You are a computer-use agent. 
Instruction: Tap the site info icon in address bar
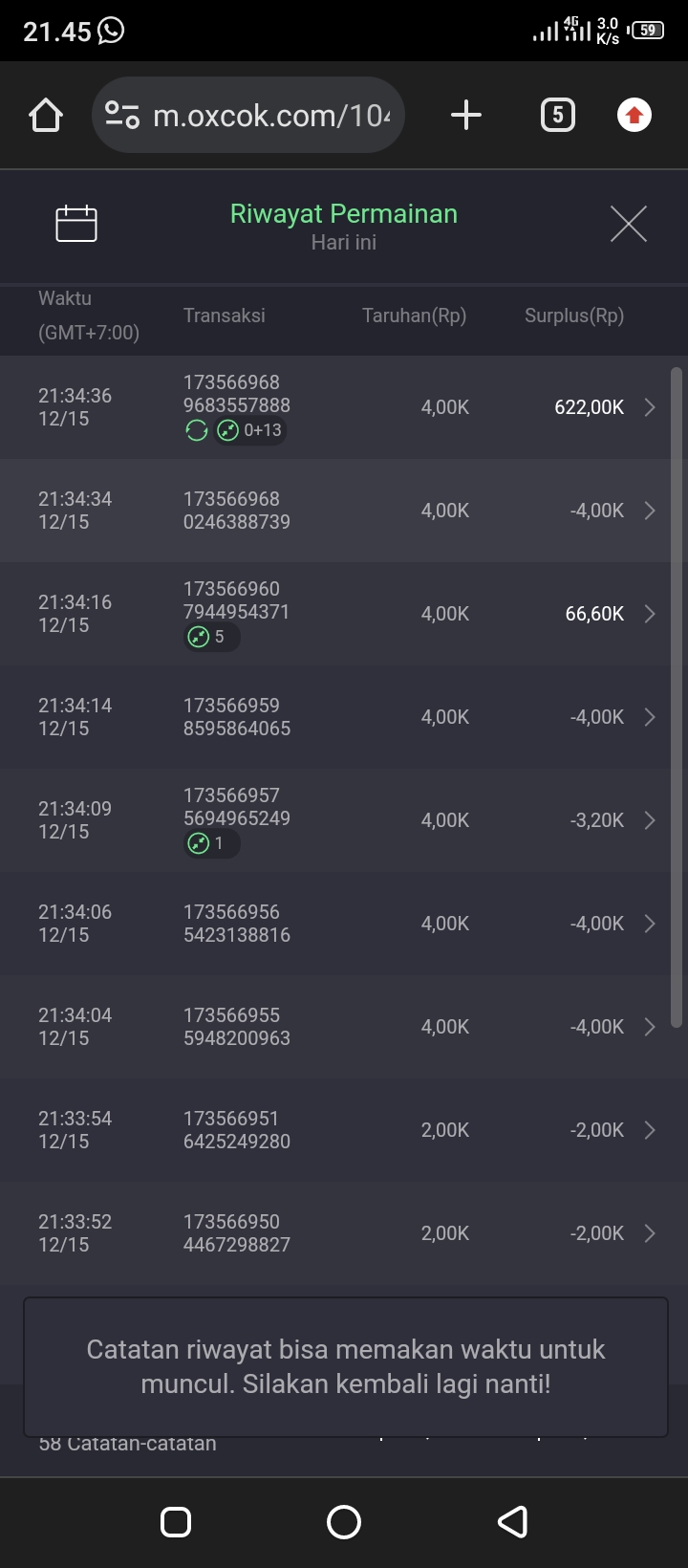[122, 116]
